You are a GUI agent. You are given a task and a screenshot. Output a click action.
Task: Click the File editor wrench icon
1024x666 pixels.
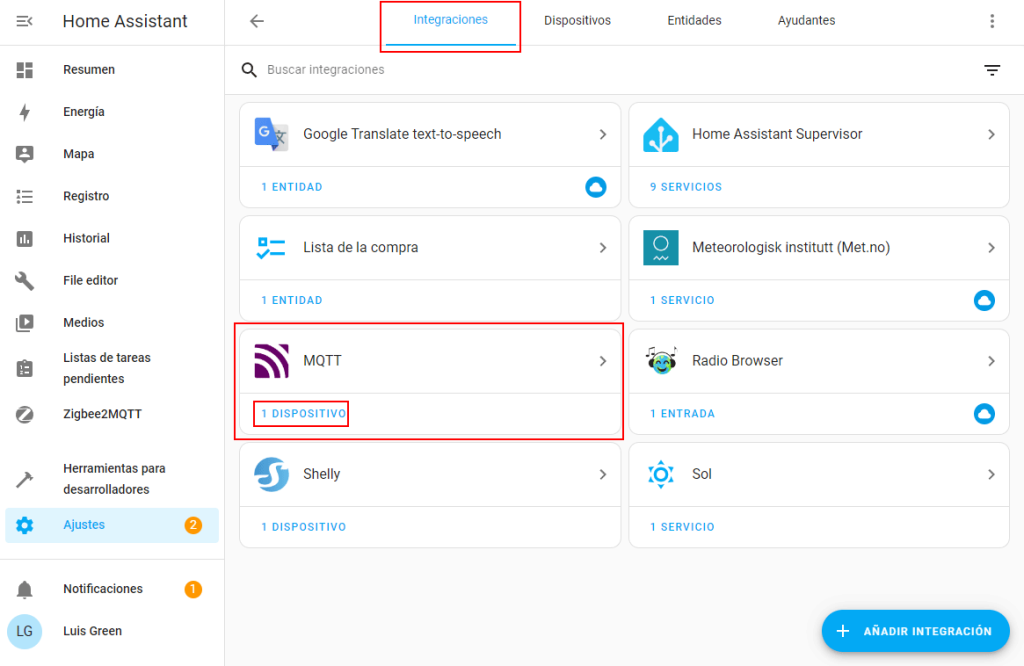[x=25, y=280]
